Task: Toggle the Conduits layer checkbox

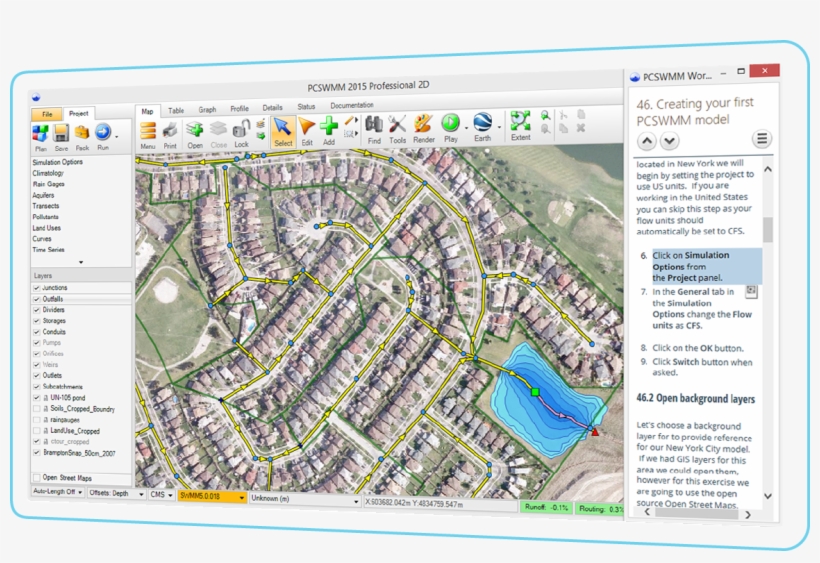Action: 37,332
